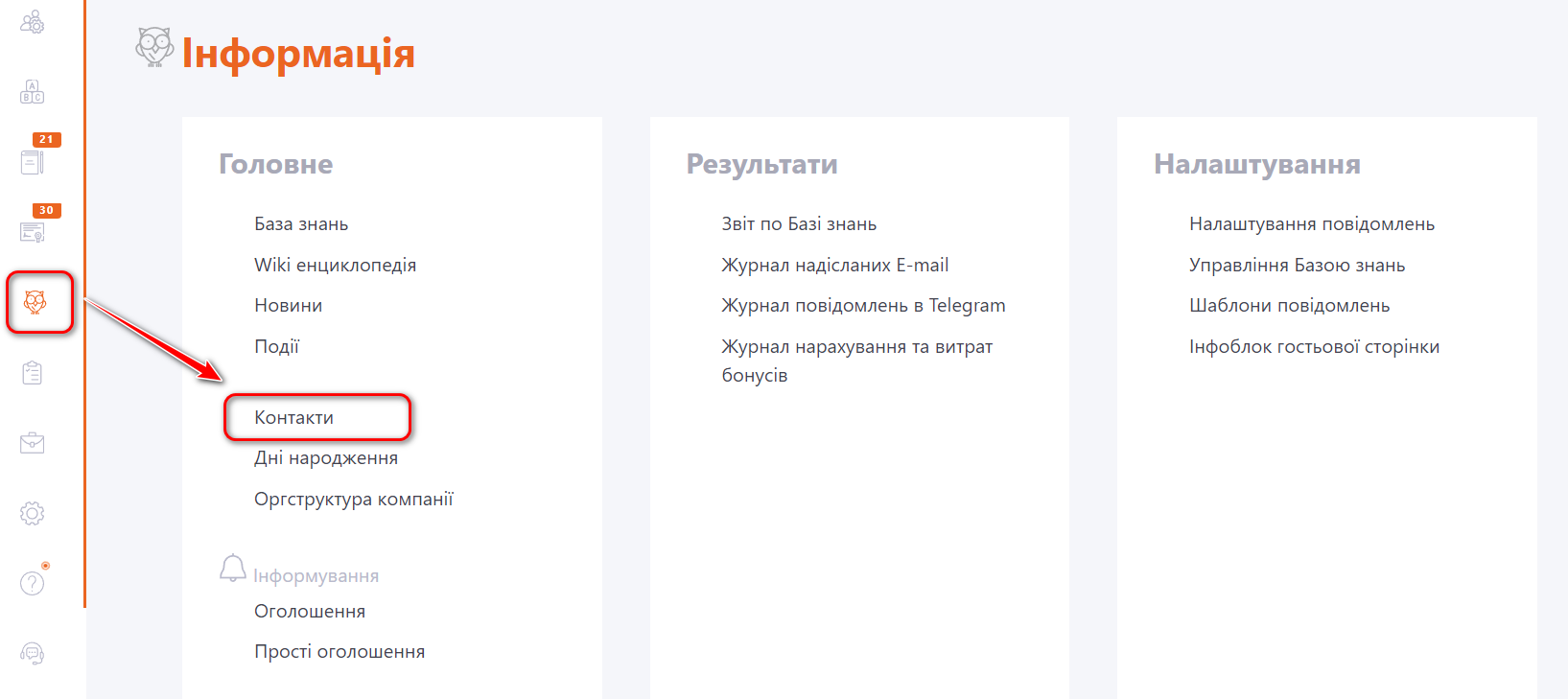Open the Контакти link
1568x699 pixels.
(x=293, y=418)
